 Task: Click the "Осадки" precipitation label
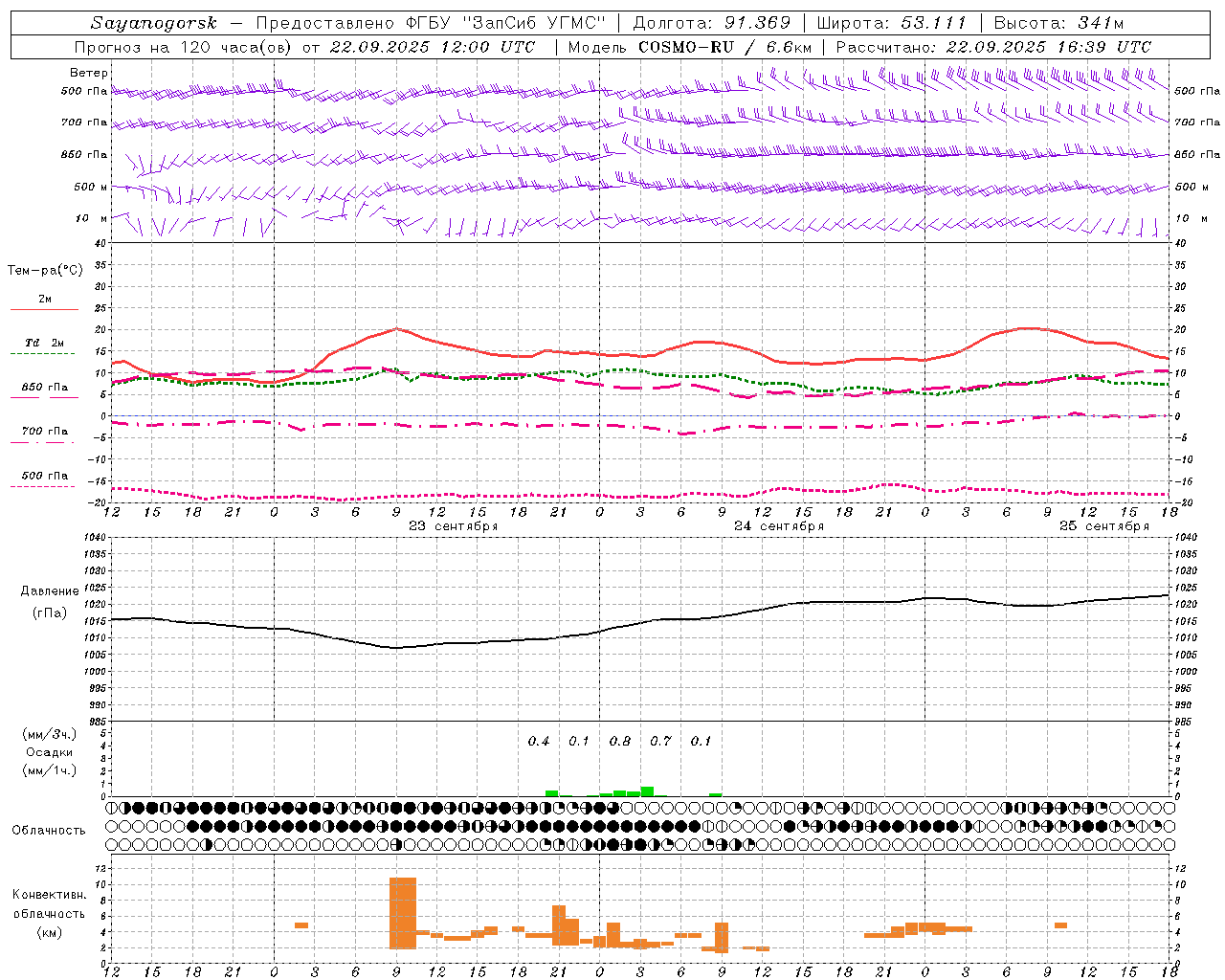(50, 752)
